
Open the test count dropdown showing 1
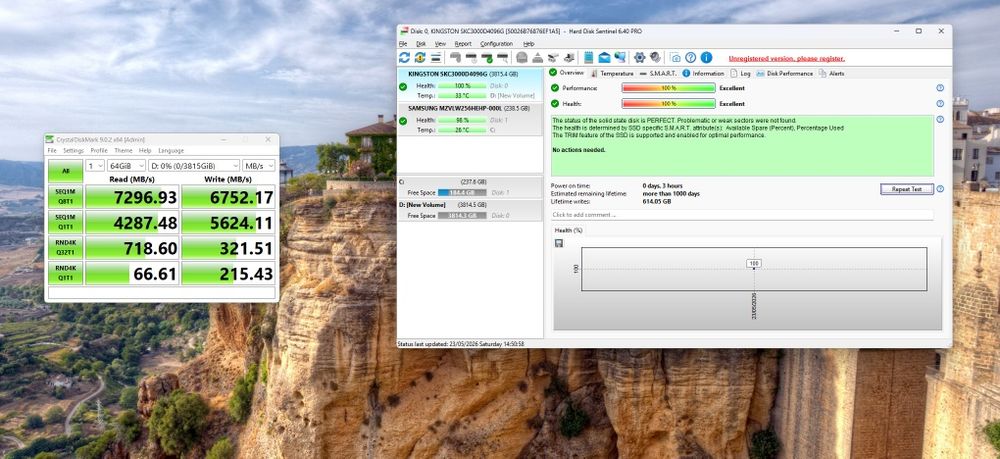[x=95, y=166]
